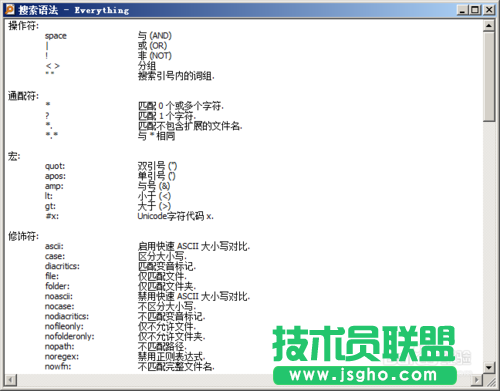Viewport: 500px width, 391px height.
Task: Click 禁用快速 ASCII 大小写对比 text
Action: tap(194, 296)
